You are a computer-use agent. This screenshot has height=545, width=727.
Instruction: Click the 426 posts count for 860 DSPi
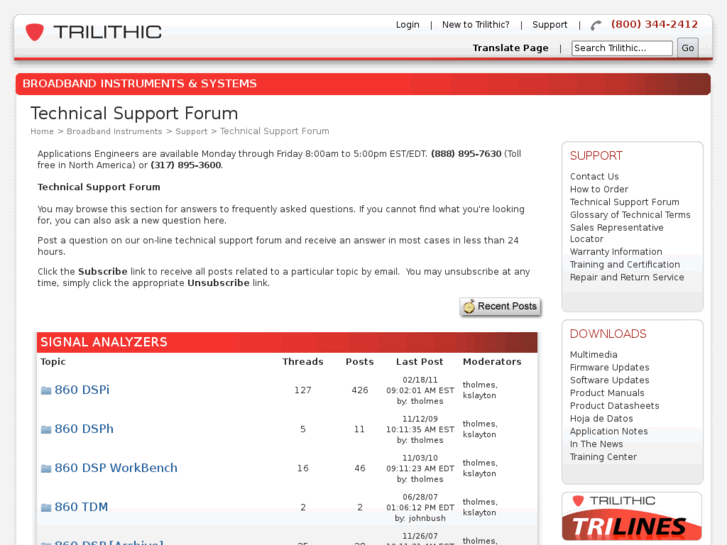click(360, 390)
